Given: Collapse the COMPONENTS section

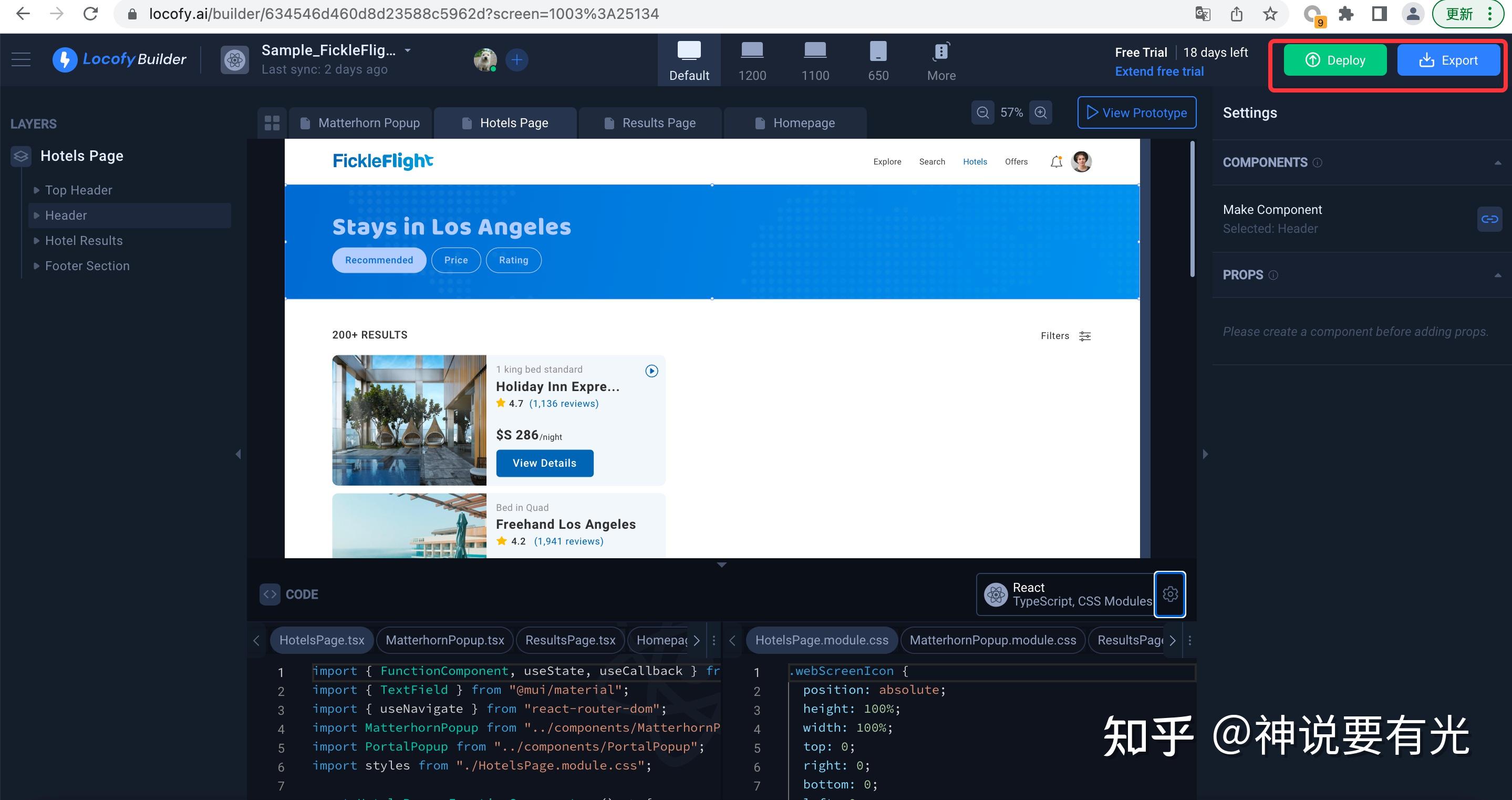Looking at the screenshot, I should tap(1497, 163).
